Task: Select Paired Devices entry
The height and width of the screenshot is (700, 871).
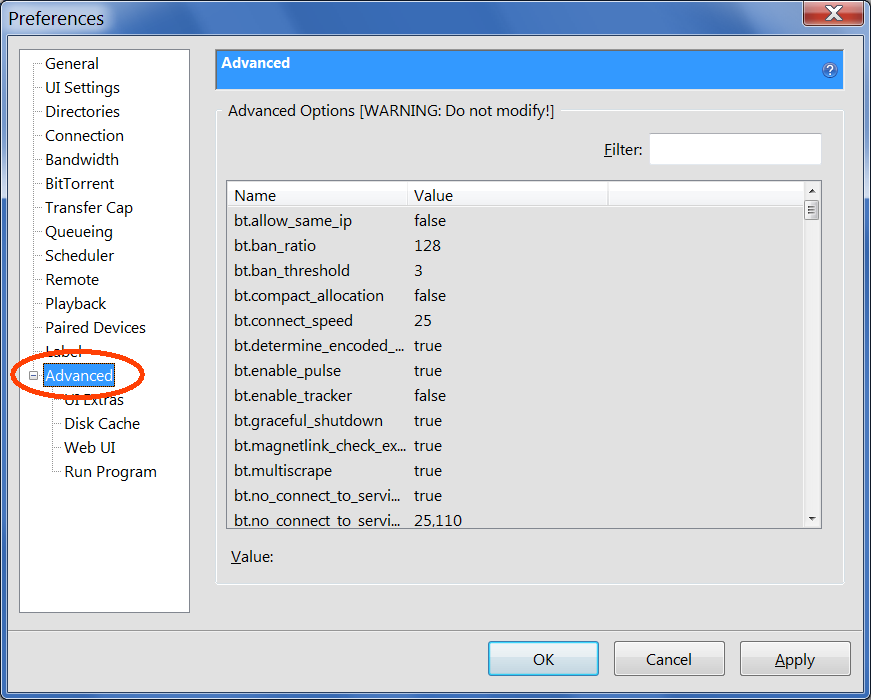Action: coord(96,328)
